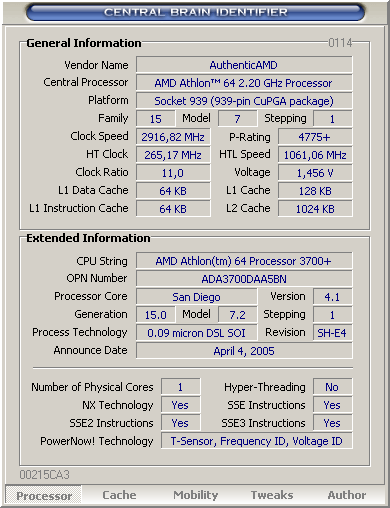The image size is (390, 508).
Task: Click the OPN Number ADA3700DAA5BN
Action: click(x=244, y=279)
